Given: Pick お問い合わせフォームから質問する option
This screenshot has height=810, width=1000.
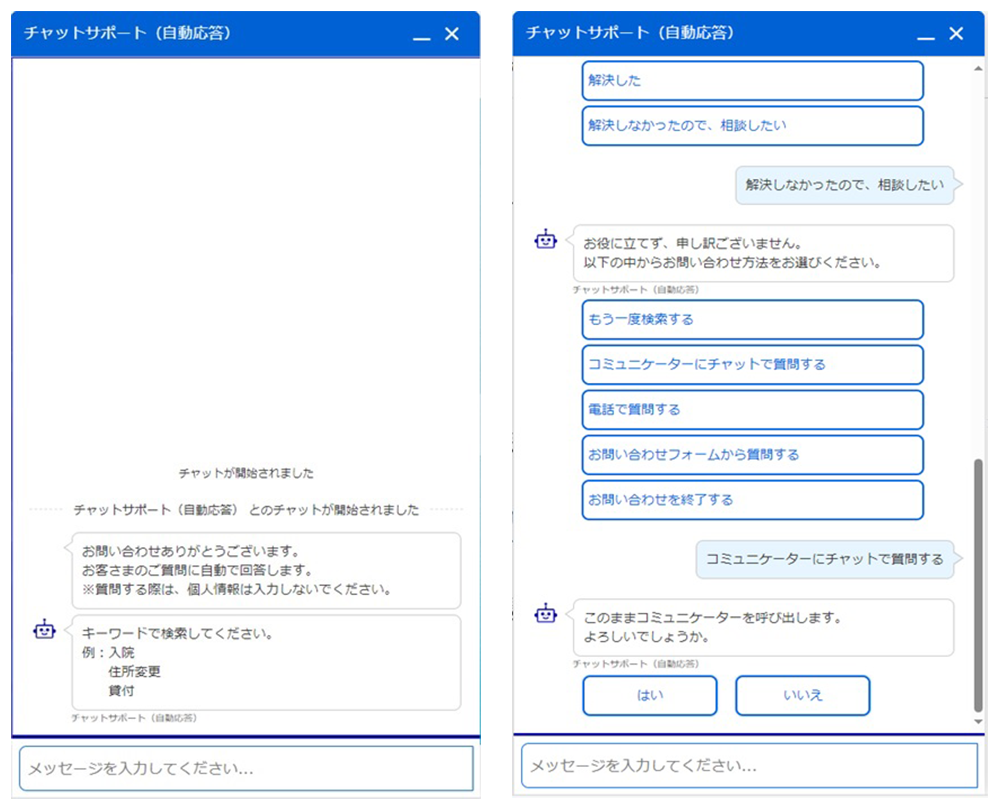Looking at the screenshot, I should [752, 455].
